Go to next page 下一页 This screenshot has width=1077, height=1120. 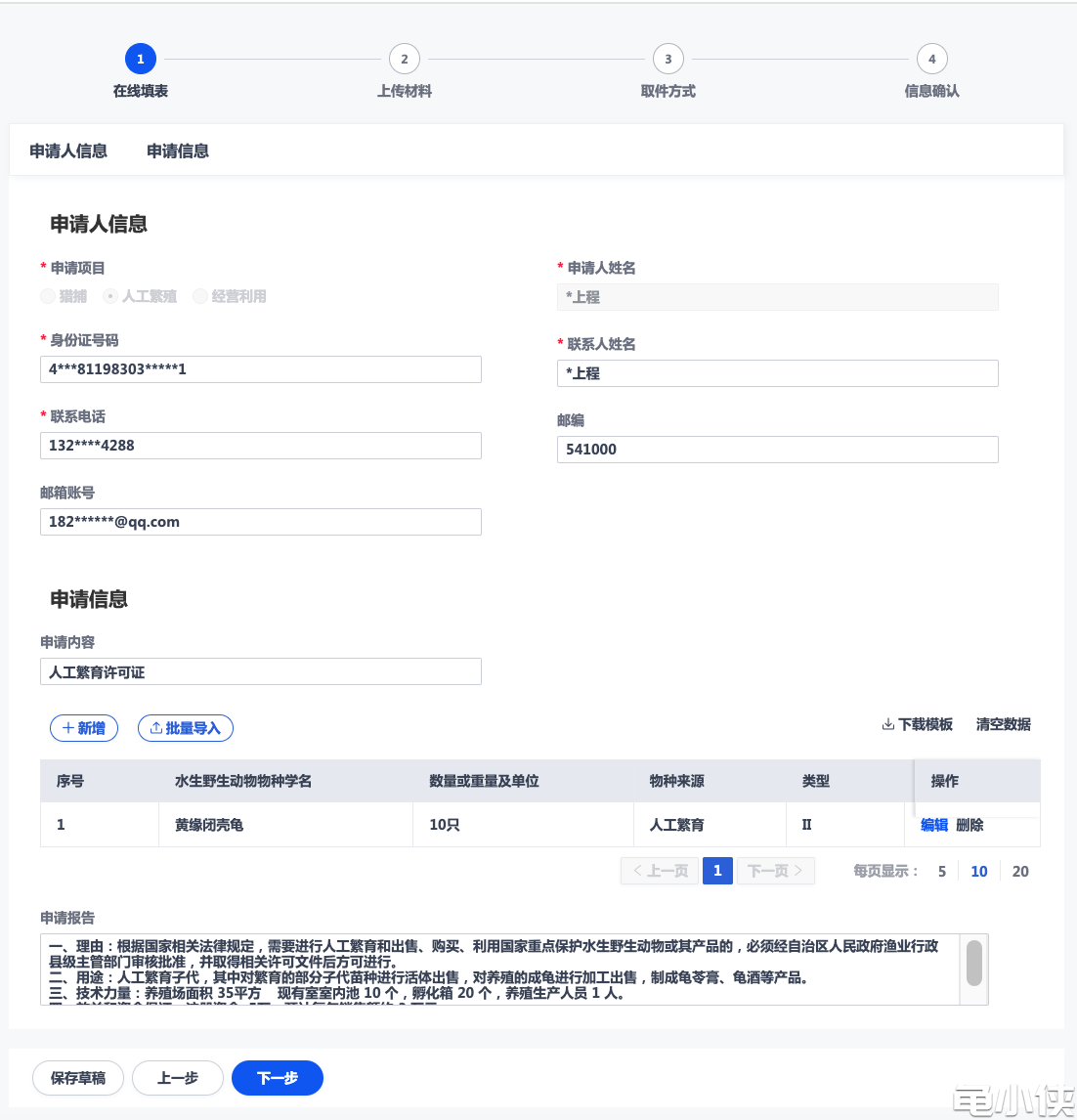coord(774,871)
